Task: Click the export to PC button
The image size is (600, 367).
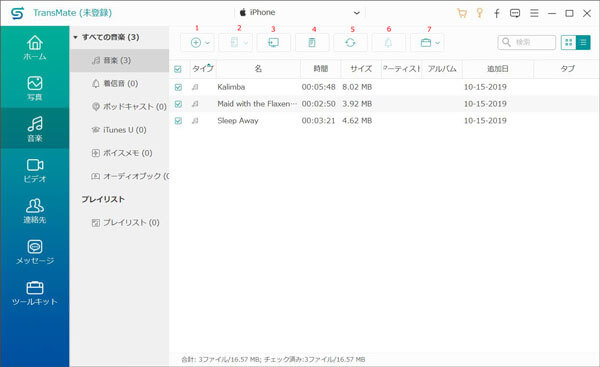Action: pos(274,42)
